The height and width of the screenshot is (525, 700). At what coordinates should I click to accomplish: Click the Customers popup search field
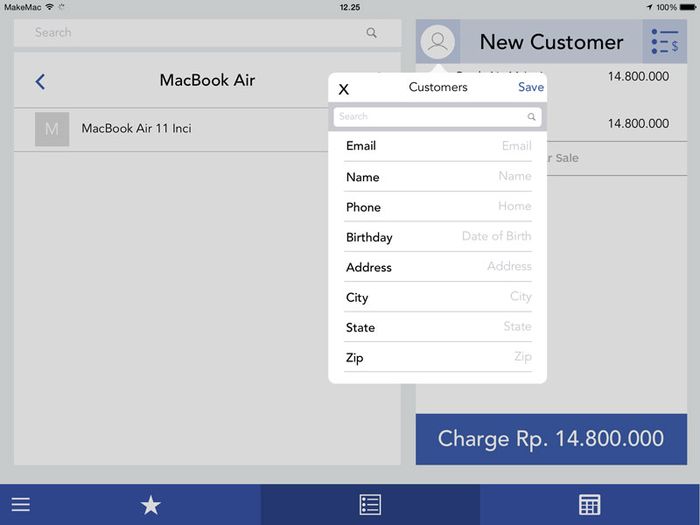click(437, 117)
